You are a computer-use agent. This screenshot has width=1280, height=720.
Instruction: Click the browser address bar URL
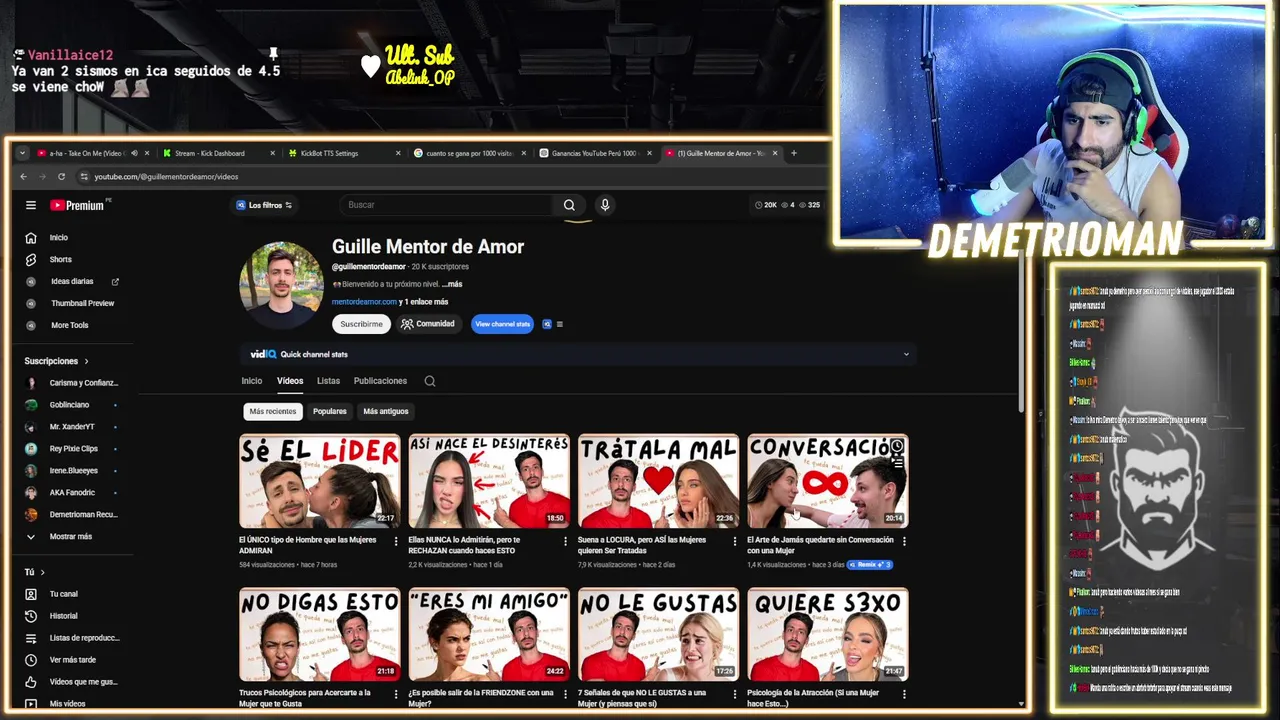[166, 177]
